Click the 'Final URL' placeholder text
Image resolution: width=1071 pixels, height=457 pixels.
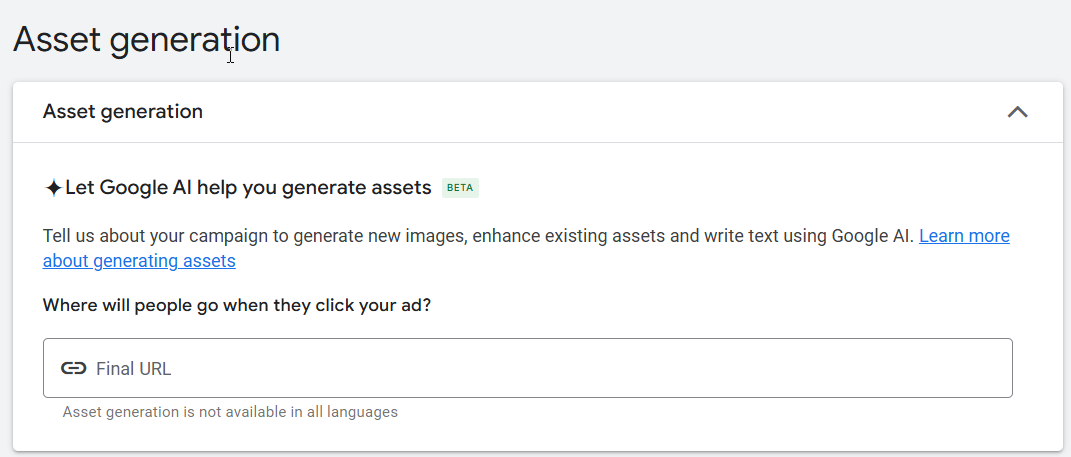tap(134, 369)
